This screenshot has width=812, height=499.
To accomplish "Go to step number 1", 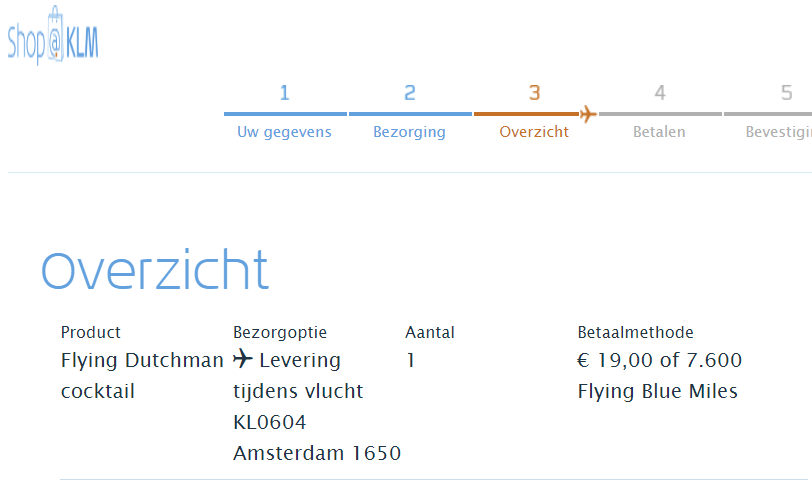I will tap(285, 94).
